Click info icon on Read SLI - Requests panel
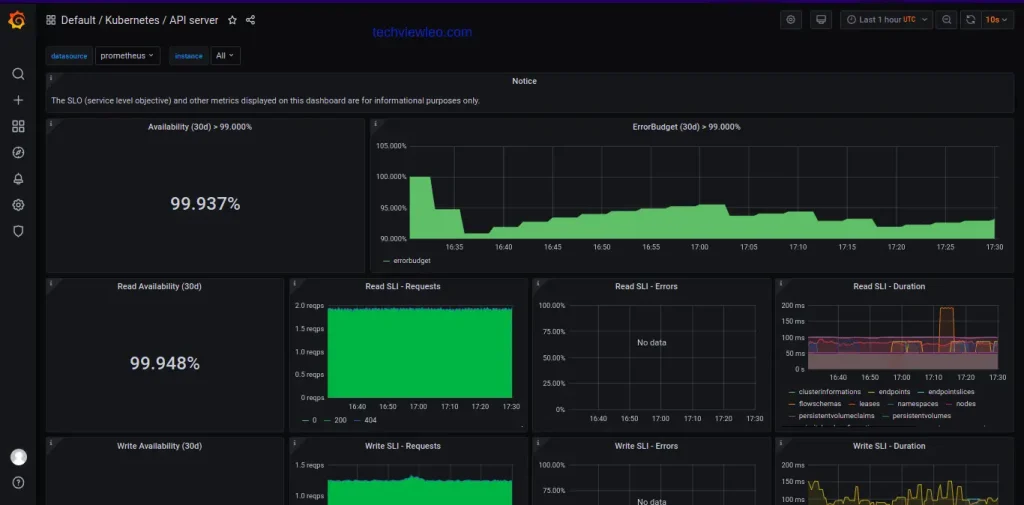 click(x=294, y=283)
